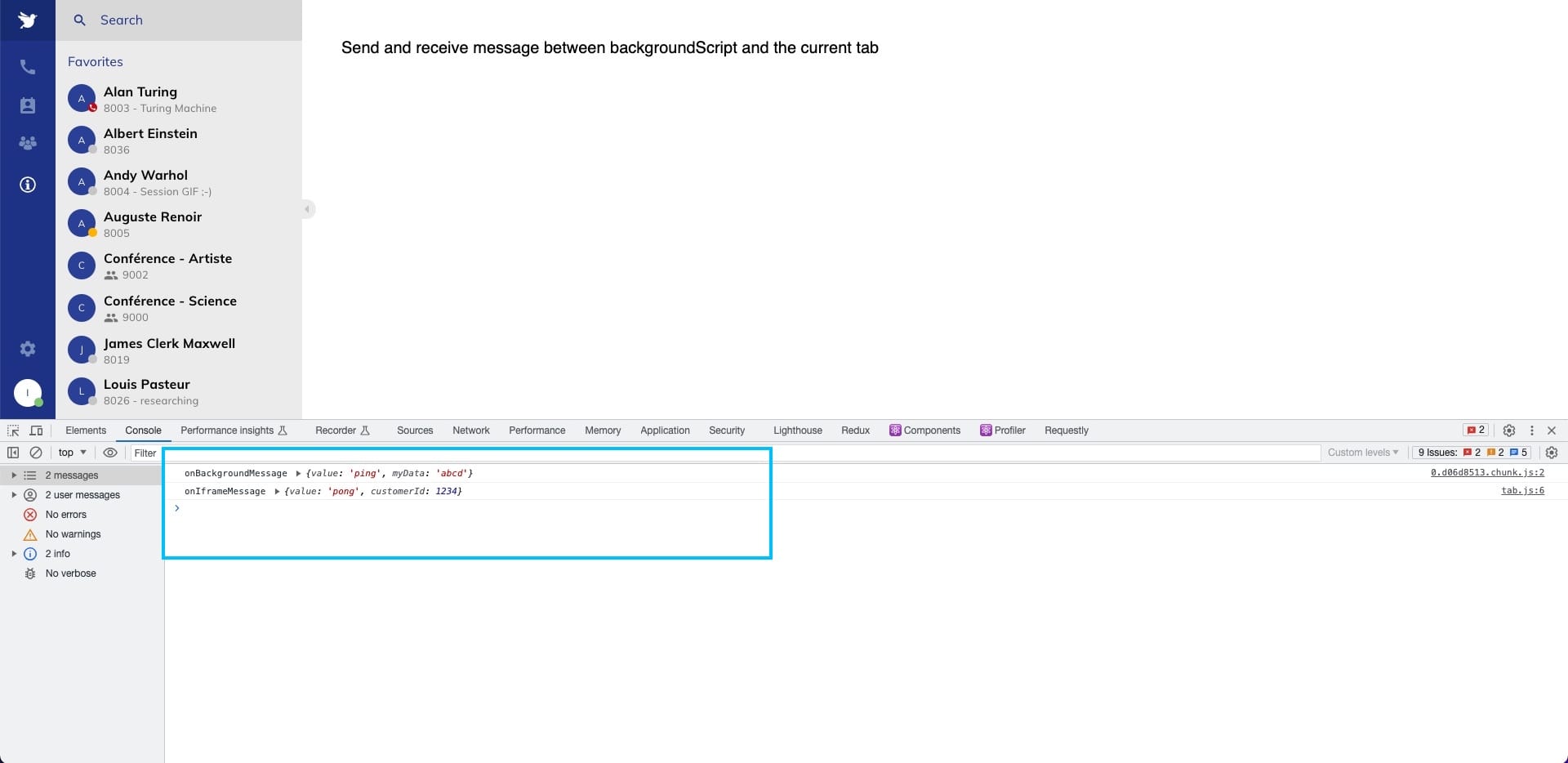Open the Requestly tab
The height and width of the screenshot is (763, 1568).
[x=1067, y=431]
